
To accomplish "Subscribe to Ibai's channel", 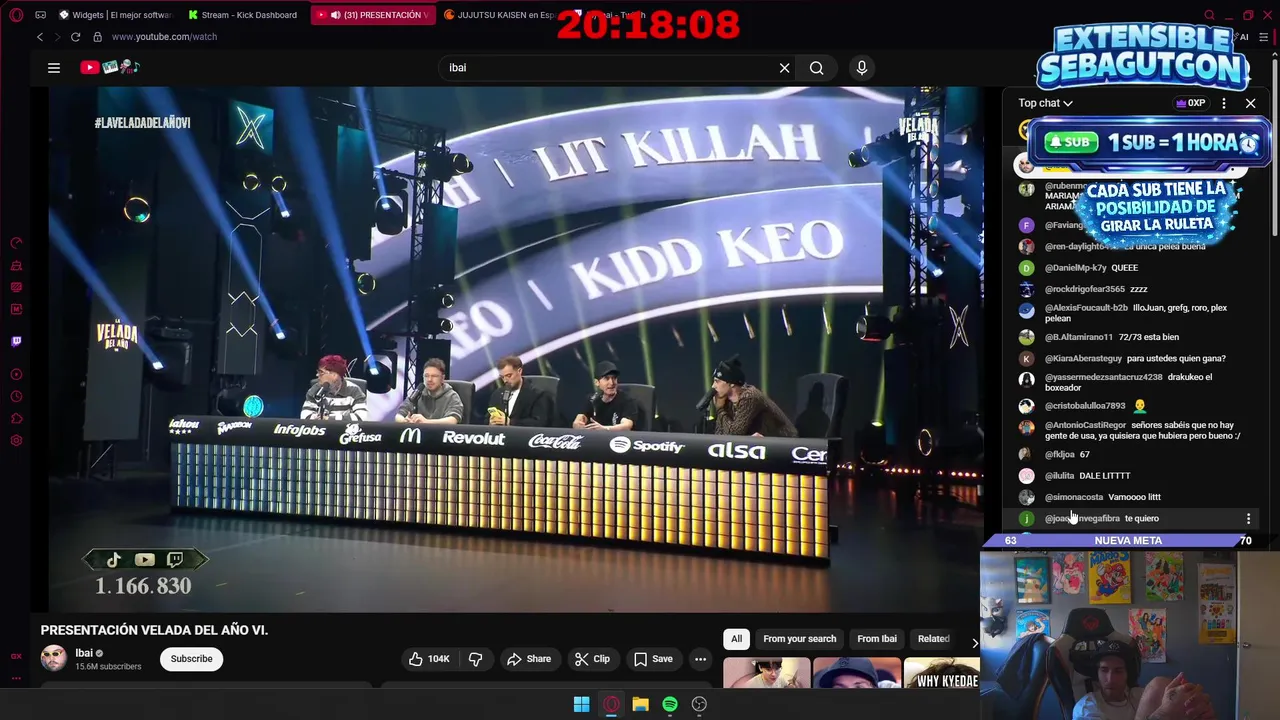I will 191,659.
